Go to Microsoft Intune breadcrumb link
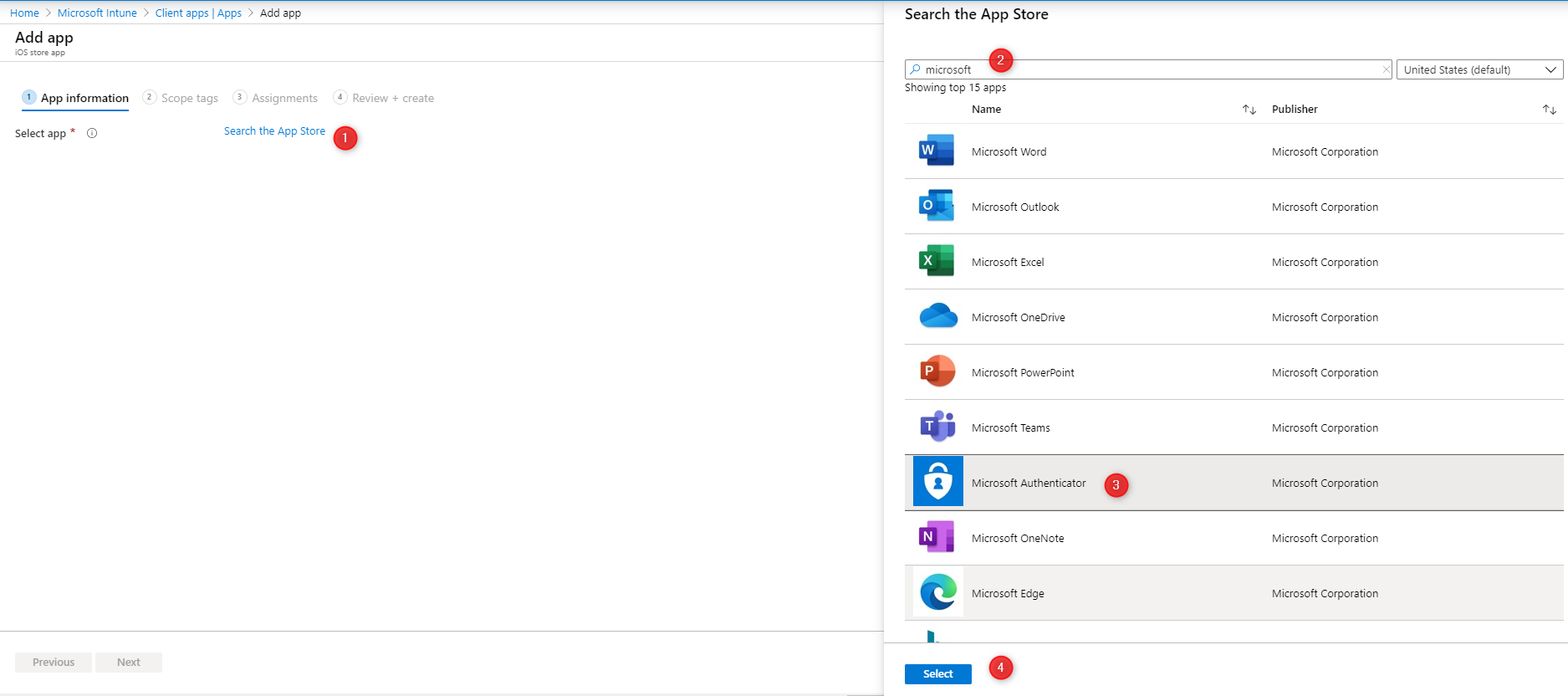 (x=97, y=13)
